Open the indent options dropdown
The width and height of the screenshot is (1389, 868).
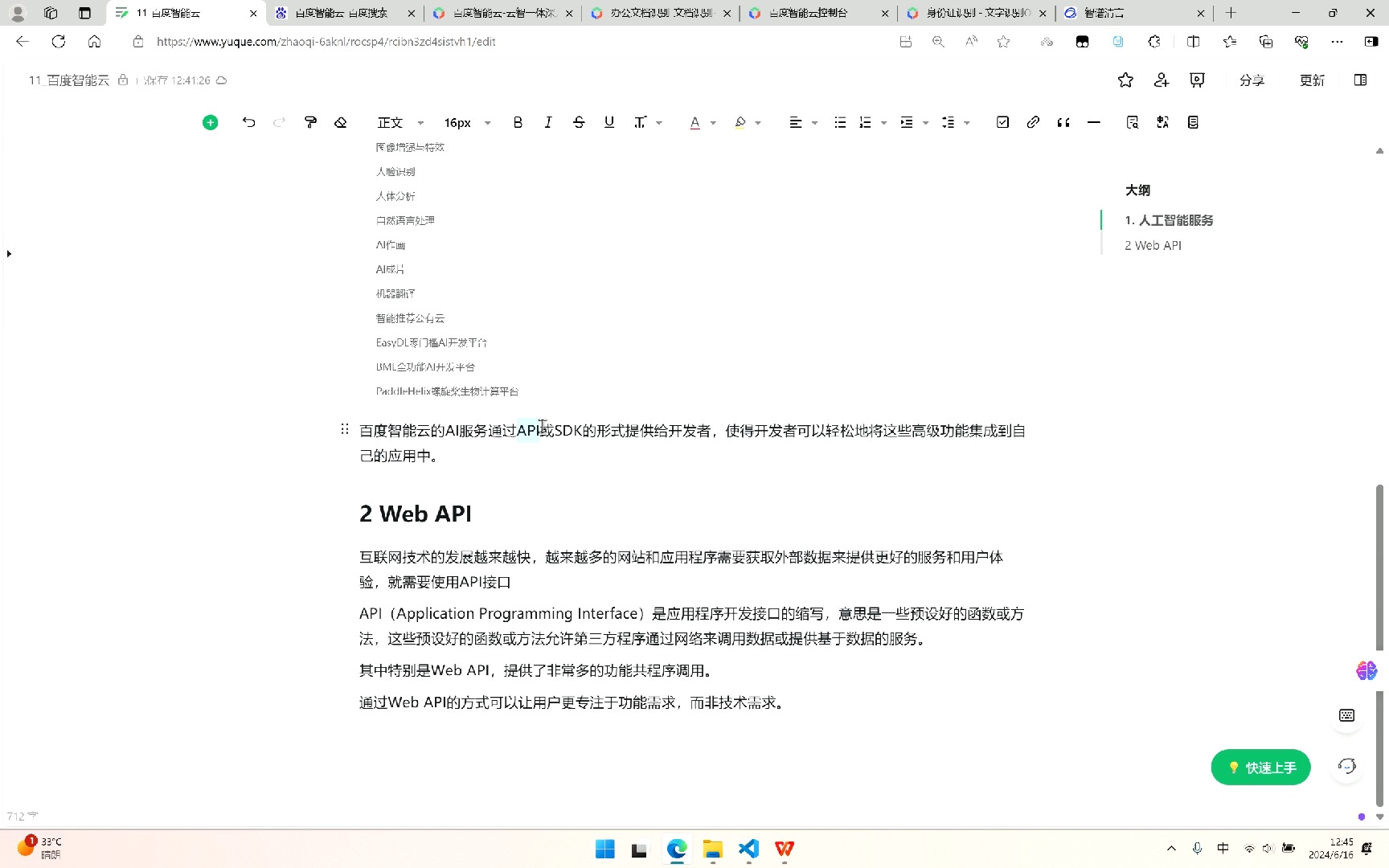(x=915, y=122)
